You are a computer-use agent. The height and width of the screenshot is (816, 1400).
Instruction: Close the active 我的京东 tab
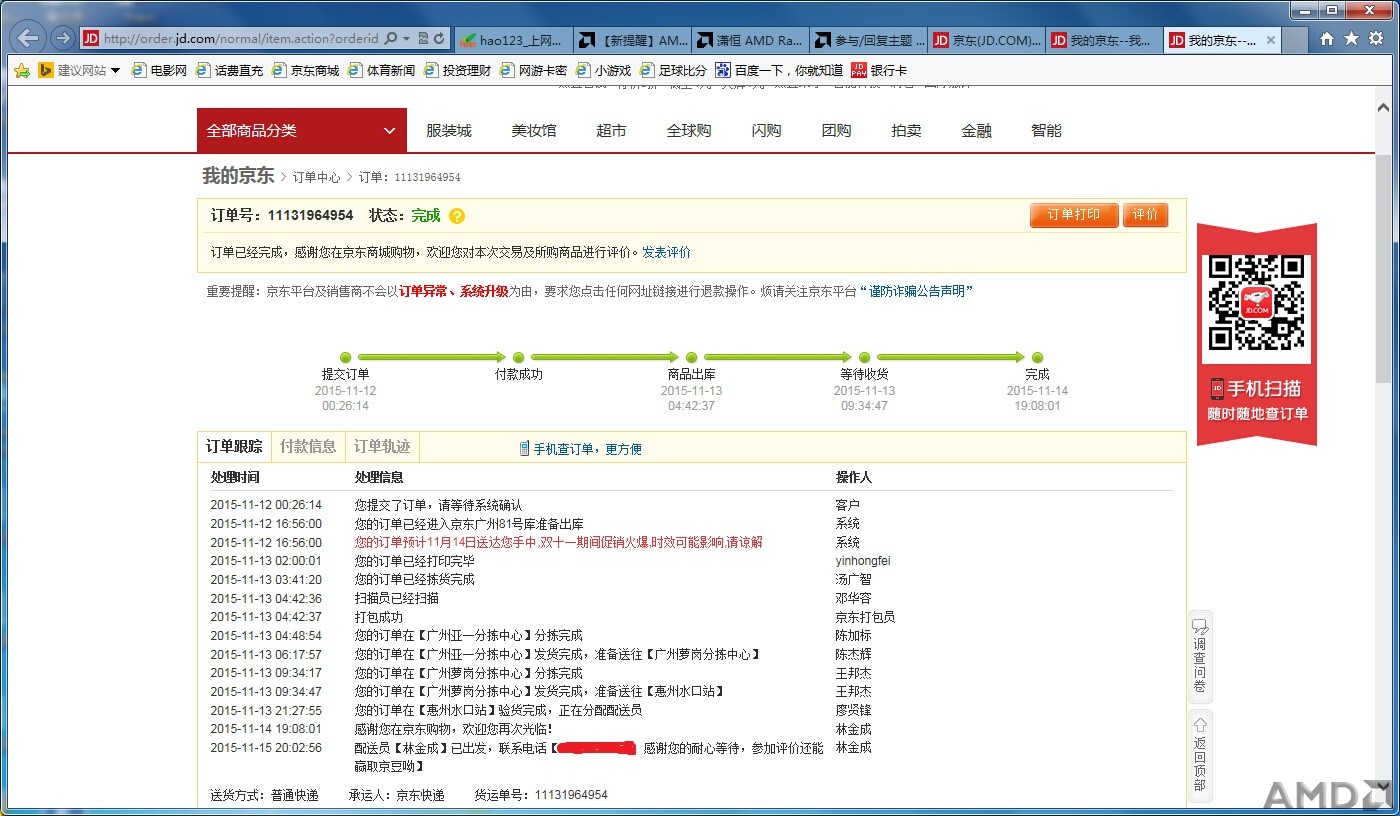1271,40
